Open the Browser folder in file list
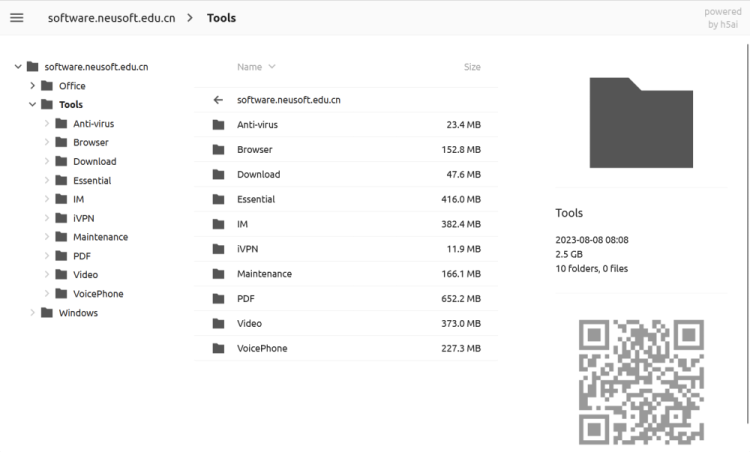Screen dimensions: 750x452 click(x=254, y=150)
